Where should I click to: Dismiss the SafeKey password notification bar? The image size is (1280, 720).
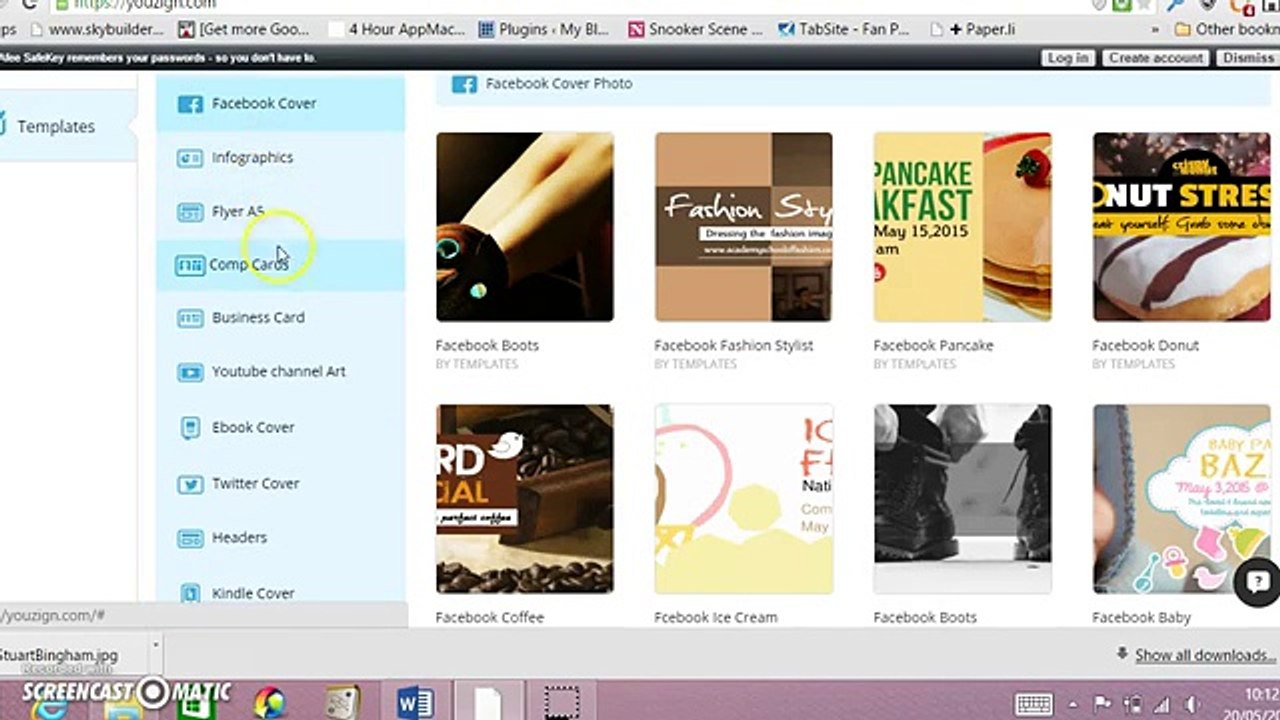(1248, 58)
